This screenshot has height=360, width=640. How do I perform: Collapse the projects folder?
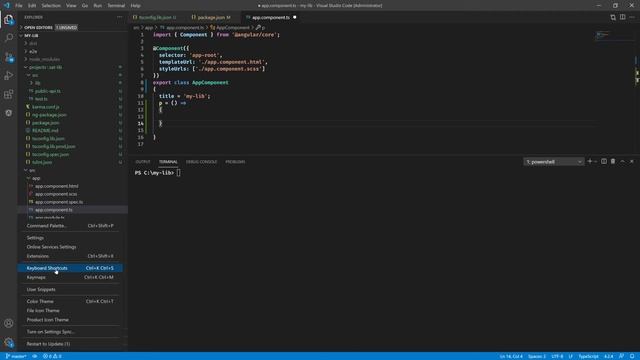pyautogui.click(x=45, y=67)
